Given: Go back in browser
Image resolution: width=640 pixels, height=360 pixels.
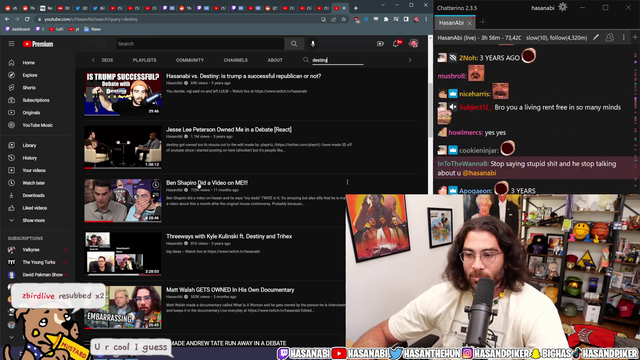Looking at the screenshot, I should tap(7, 19).
